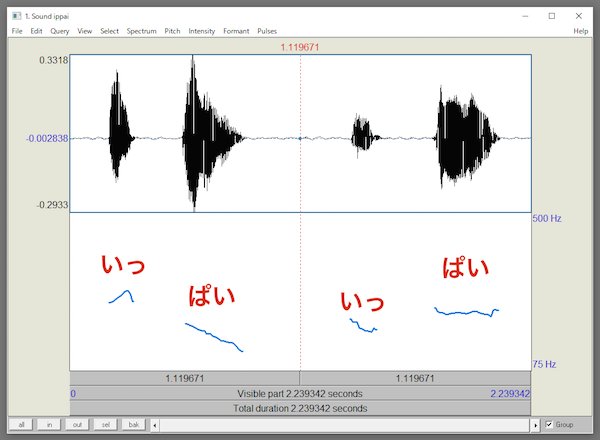Image resolution: width=600 pixels, height=440 pixels.
Task: Click the scrollbar right arrow
Action: [x=535, y=425]
